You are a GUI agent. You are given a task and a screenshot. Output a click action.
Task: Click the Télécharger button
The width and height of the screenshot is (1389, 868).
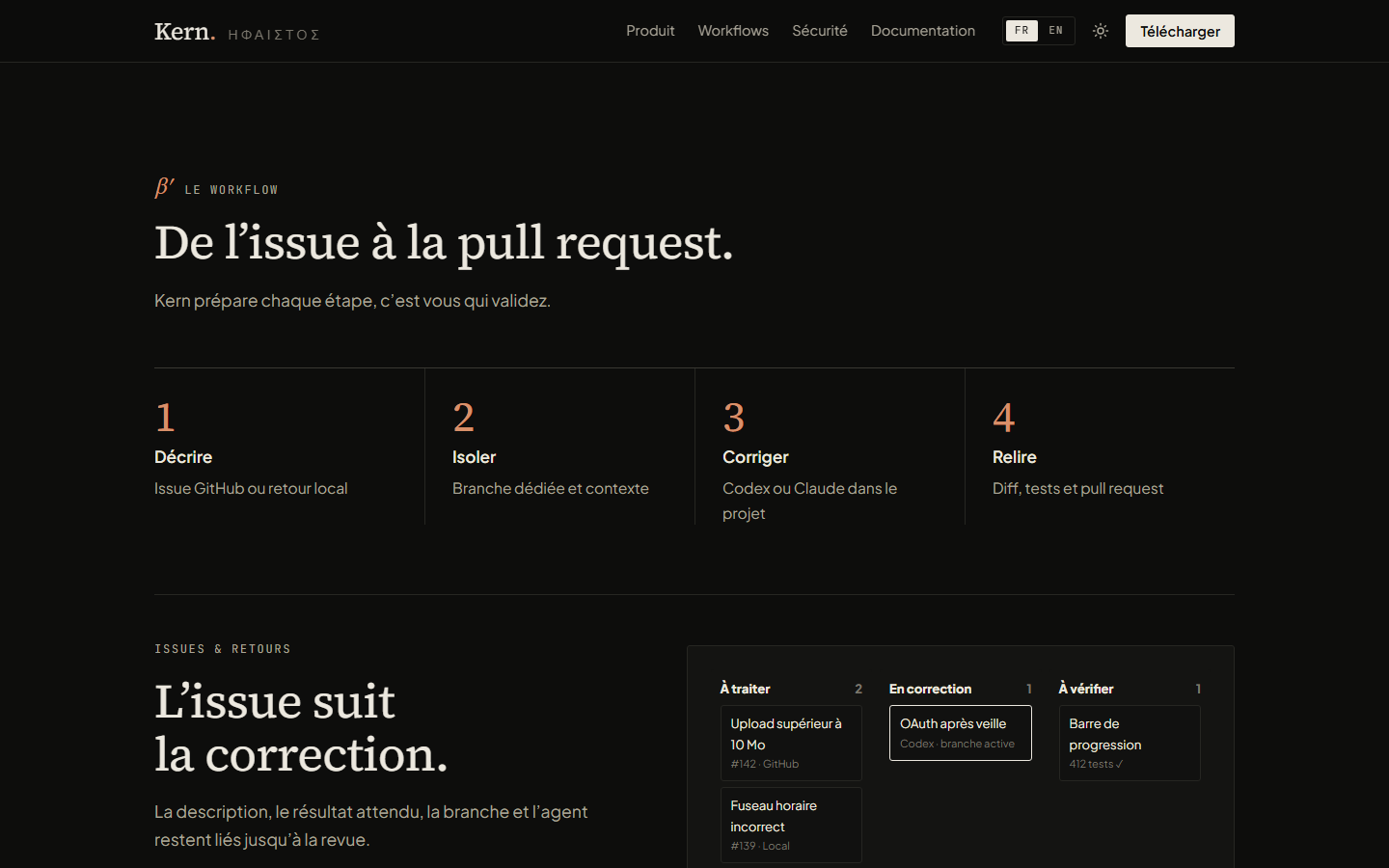1180,31
